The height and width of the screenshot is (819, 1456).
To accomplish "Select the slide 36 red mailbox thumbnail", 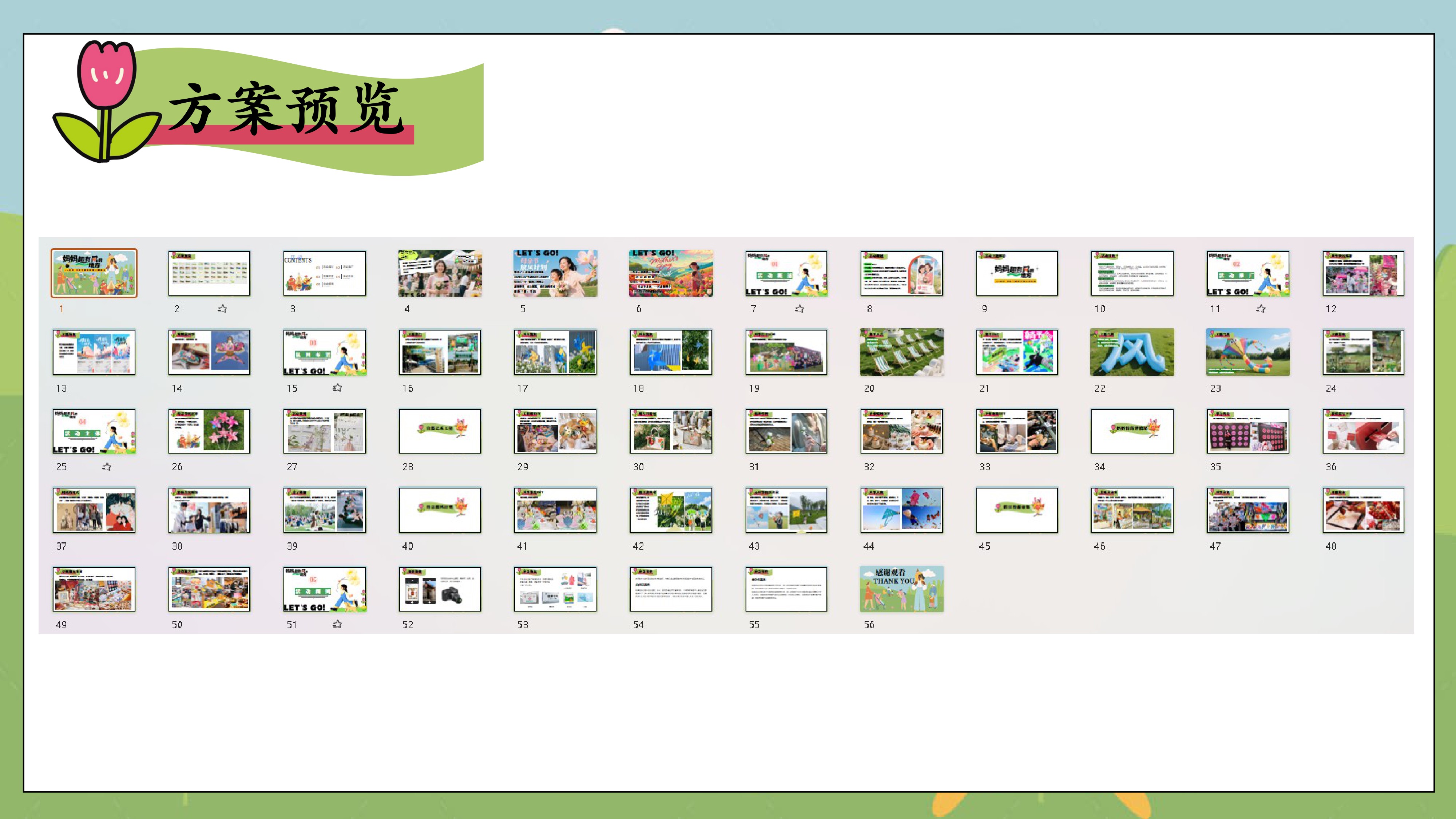I will pyautogui.click(x=1363, y=431).
